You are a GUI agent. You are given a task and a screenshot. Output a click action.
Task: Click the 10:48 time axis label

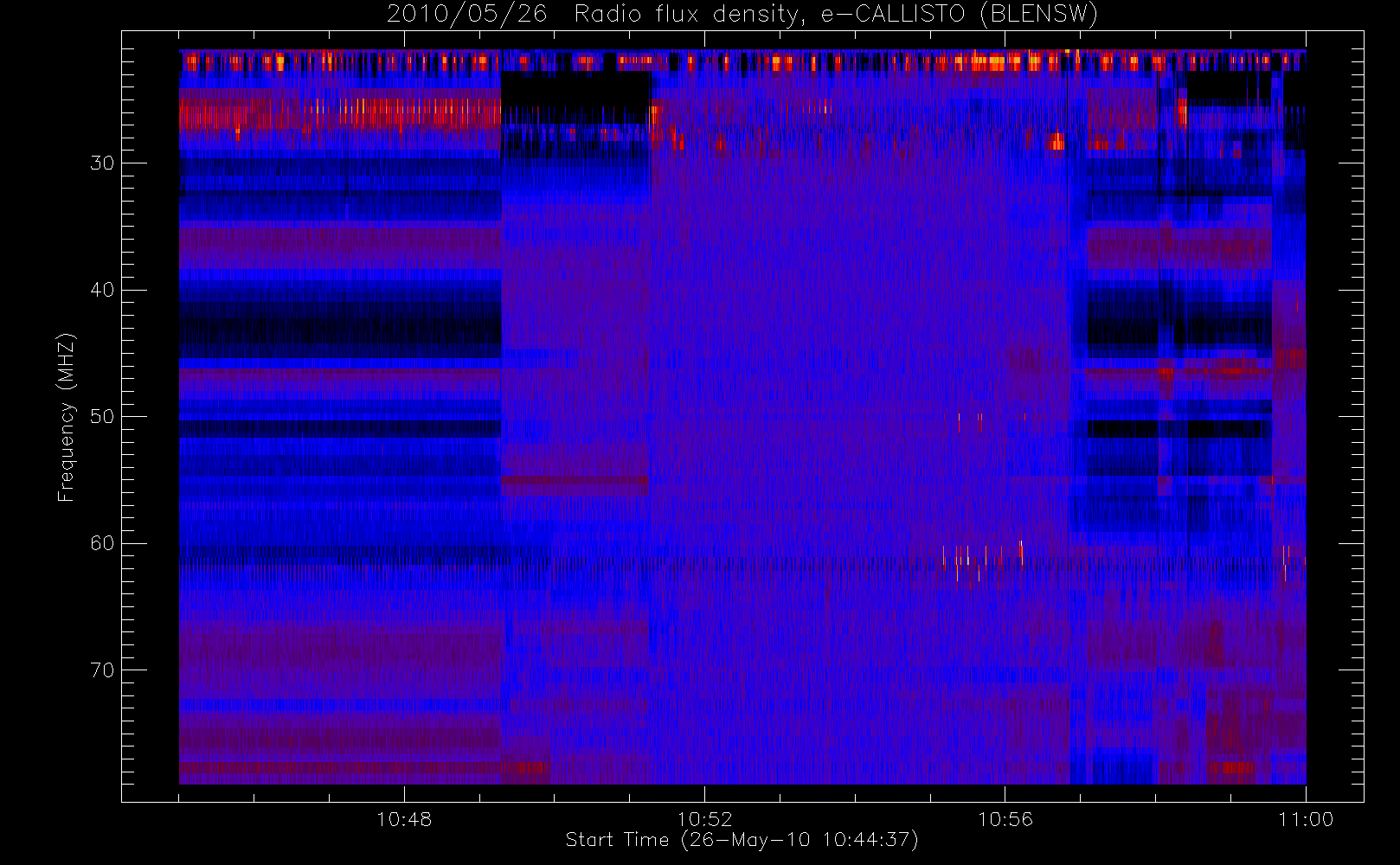pos(404,819)
